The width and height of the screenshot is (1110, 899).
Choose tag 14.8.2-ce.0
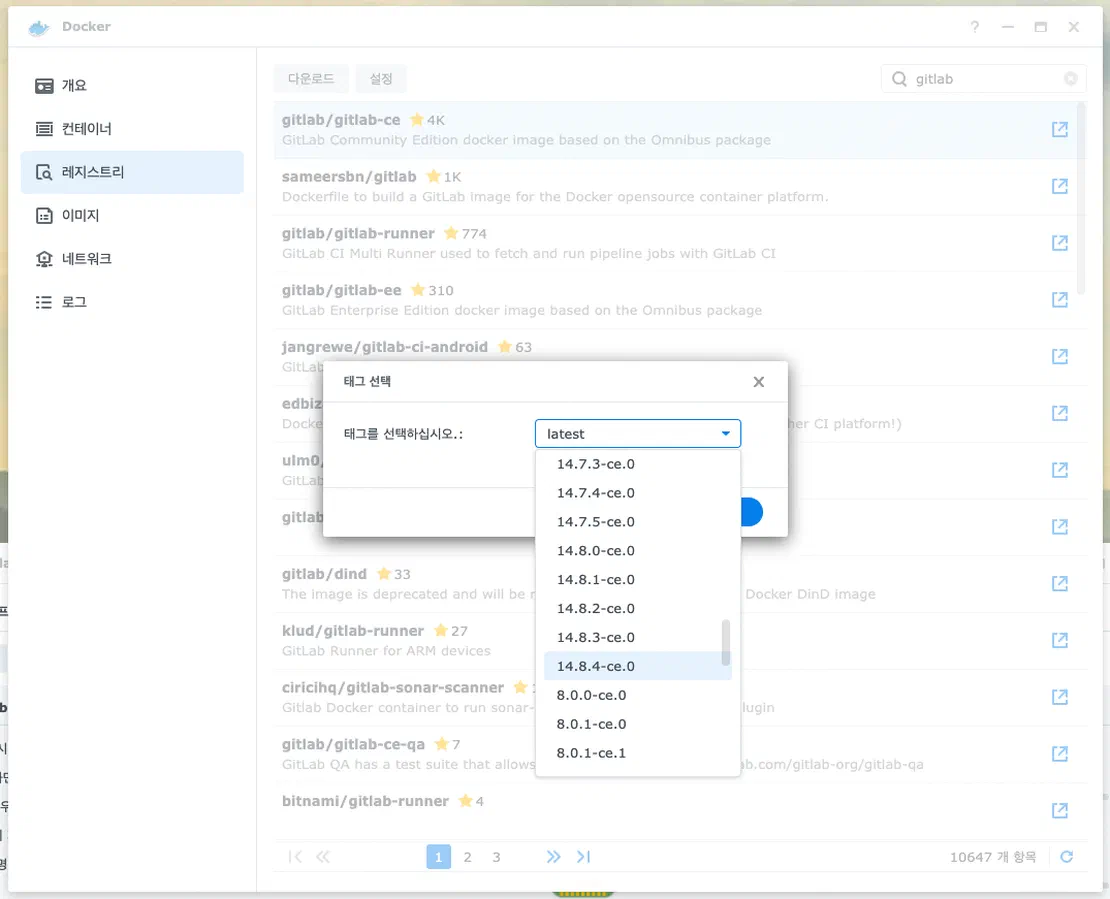637,608
